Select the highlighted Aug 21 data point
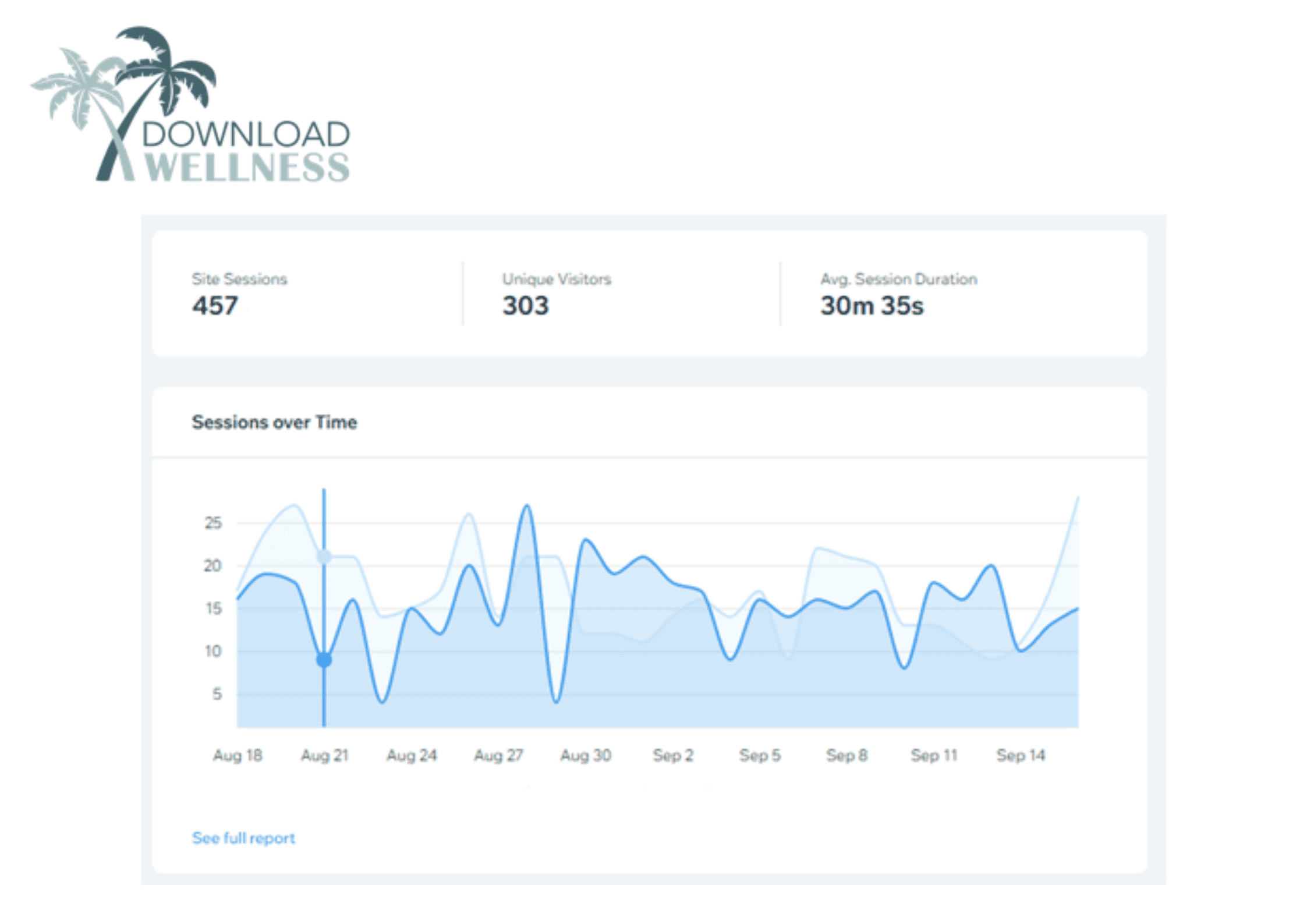This screenshot has height=924, width=1307. pos(324,660)
